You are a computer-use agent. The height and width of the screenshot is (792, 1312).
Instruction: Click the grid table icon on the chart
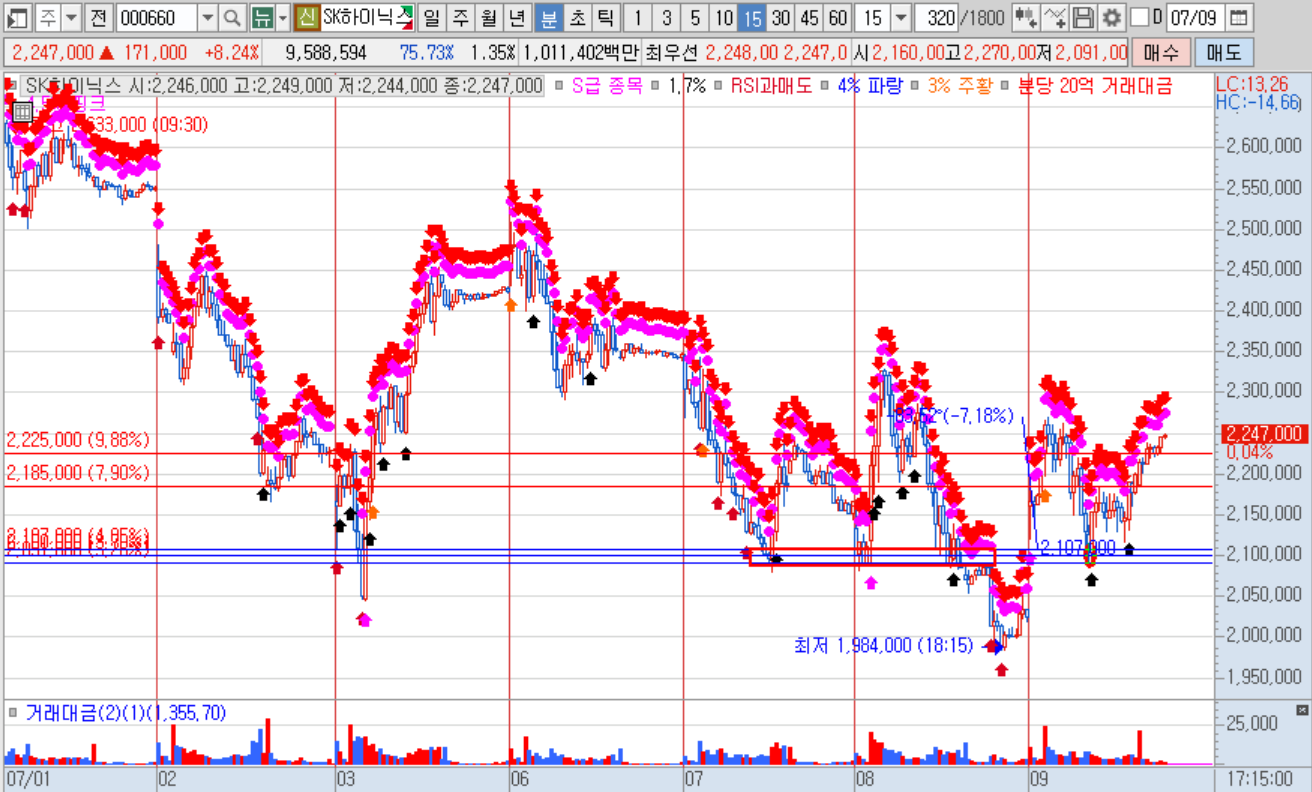(23, 110)
